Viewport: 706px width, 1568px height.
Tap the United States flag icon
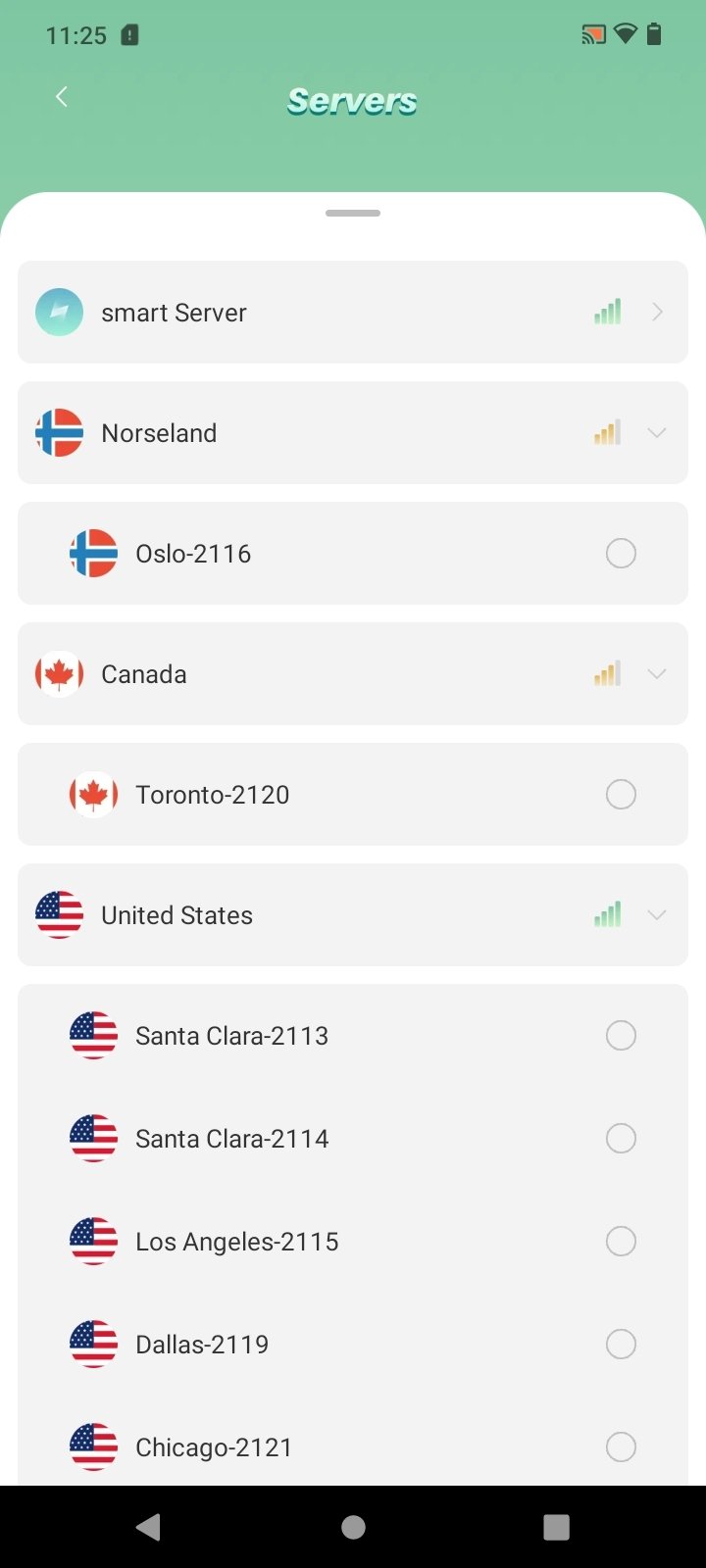click(x=59, y=915)
